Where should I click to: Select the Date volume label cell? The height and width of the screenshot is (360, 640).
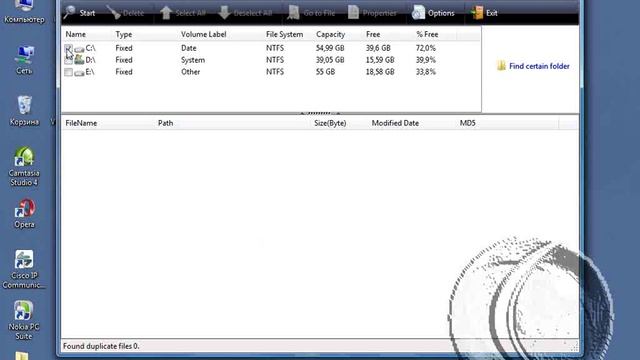click(x=189, y=48)
